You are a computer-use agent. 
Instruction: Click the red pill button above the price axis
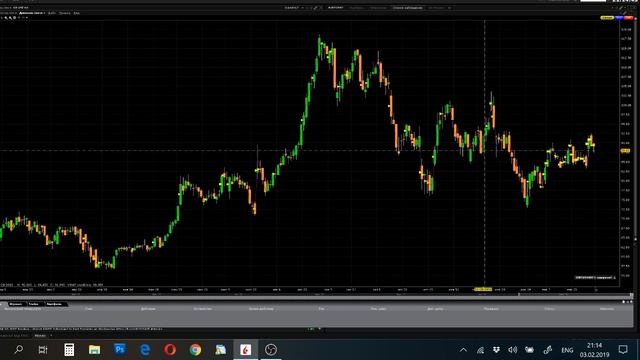pyautogui.click(x=628, y=18)
